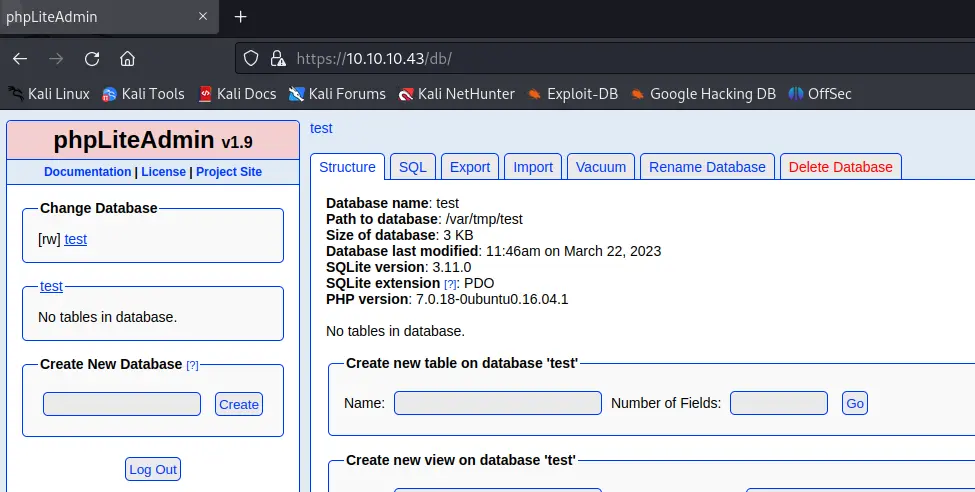
Task: Open the Rename Database tab
Action: click(708, 167)
